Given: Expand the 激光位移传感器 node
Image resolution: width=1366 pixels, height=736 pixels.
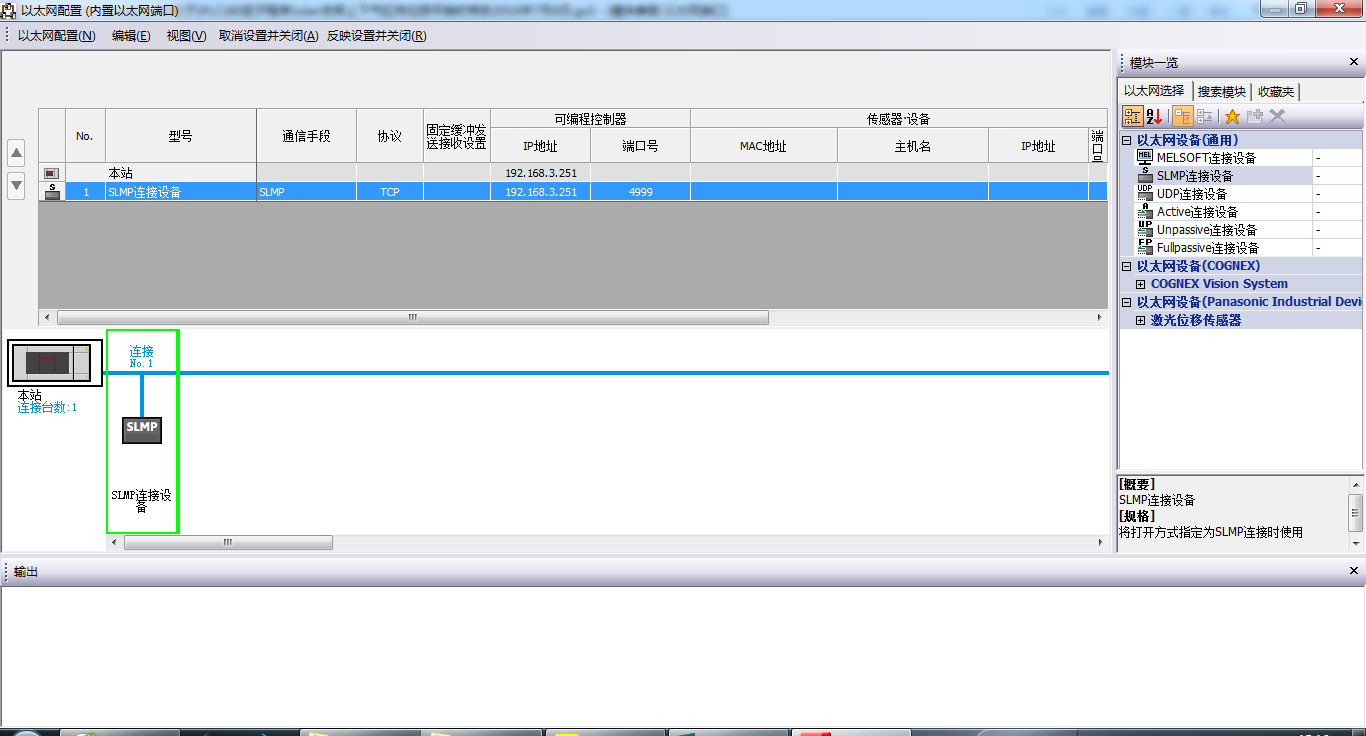Looking at the screenshot, I should pos(1141,321).
